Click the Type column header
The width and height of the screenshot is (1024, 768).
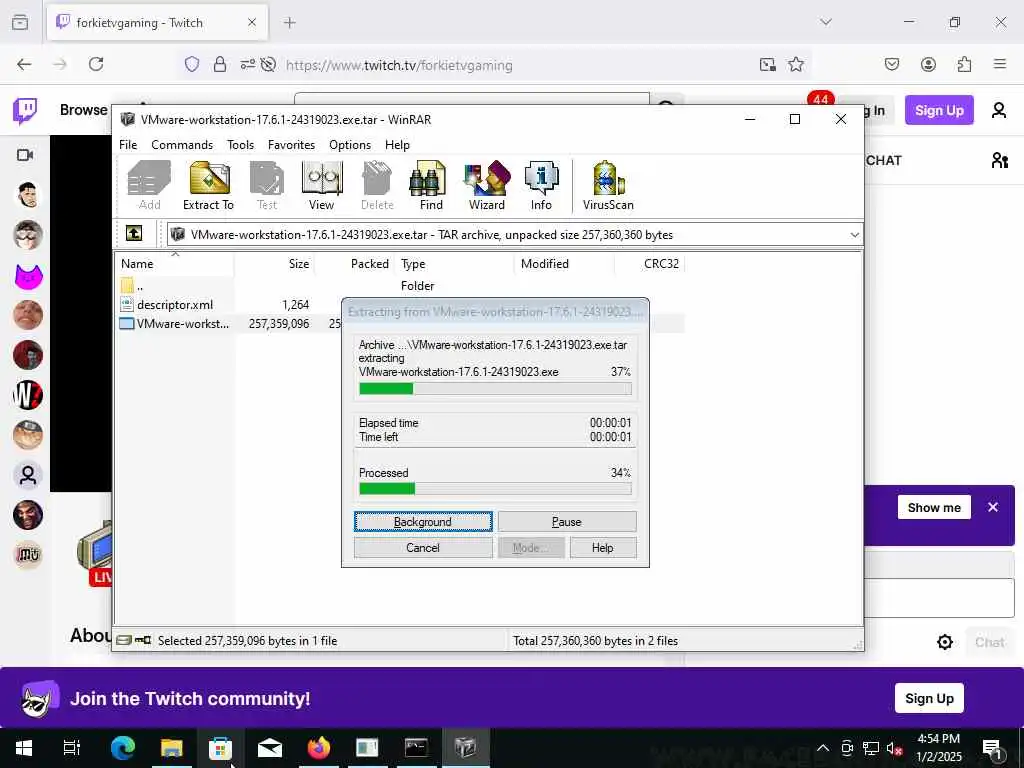(x=455, y=264)
